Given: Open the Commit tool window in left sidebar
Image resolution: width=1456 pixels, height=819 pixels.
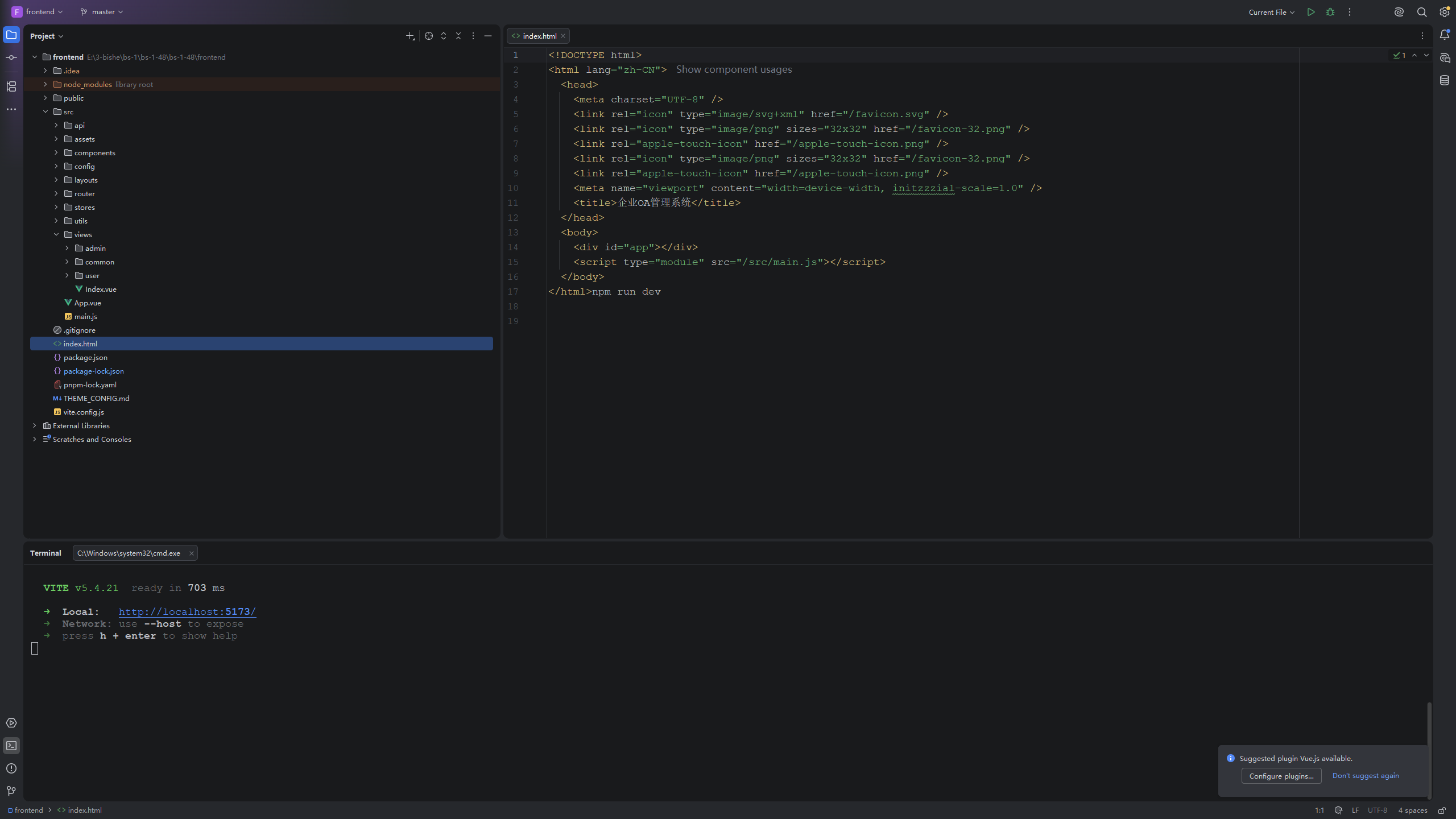Looking at the screenshot, I should coord(11,57).
